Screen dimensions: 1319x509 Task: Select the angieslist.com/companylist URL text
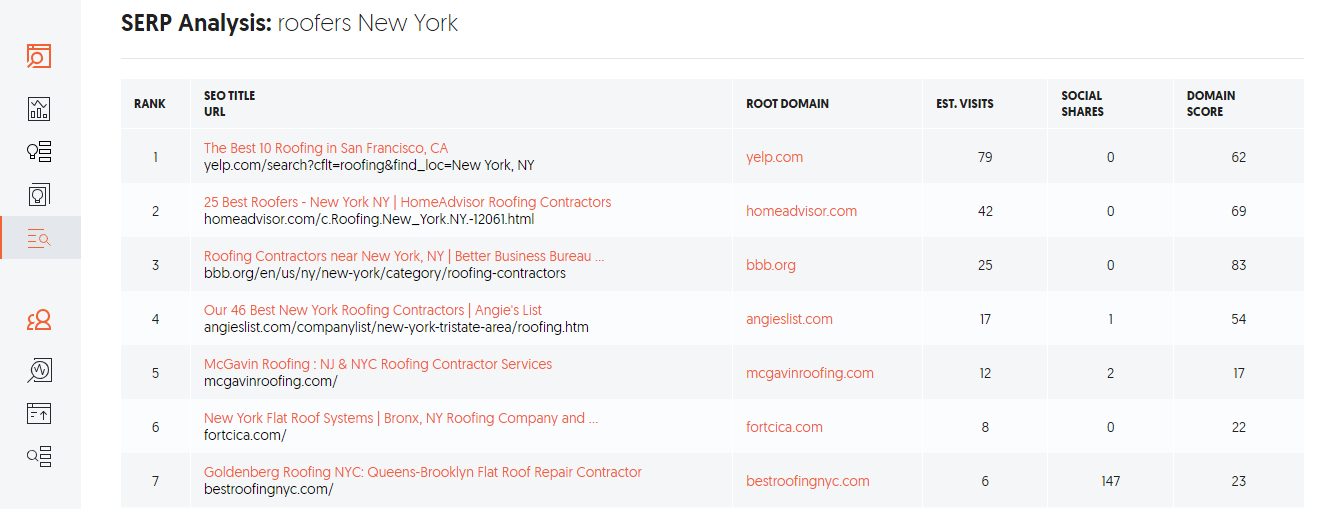click(x=396, y=327)
